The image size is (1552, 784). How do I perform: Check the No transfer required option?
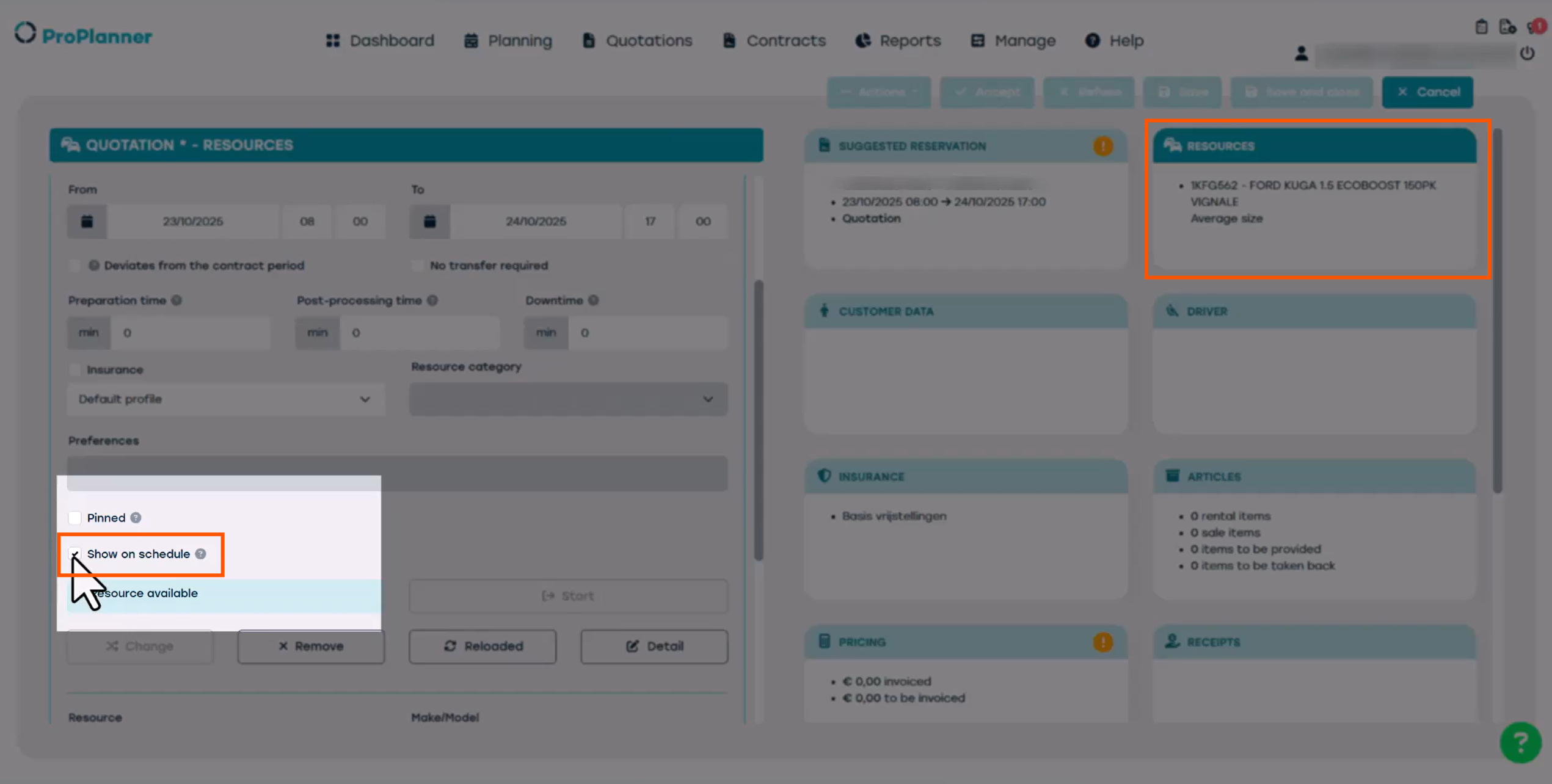[x=418, y=266]
